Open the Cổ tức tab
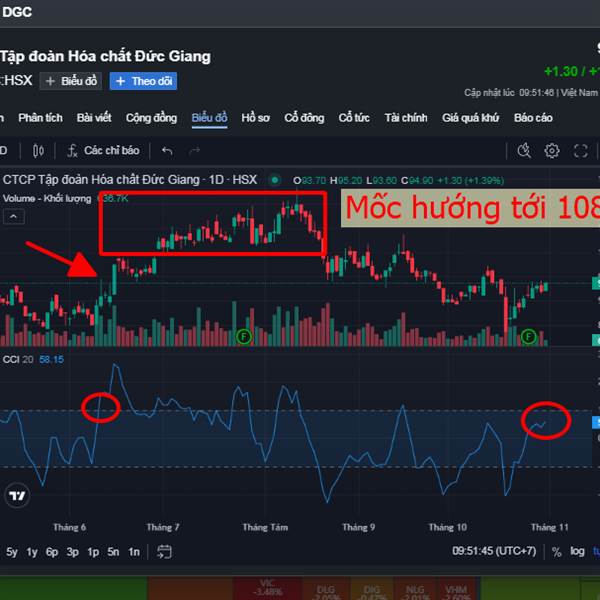This screenshot has width=600, height=600. click(354, 118)
